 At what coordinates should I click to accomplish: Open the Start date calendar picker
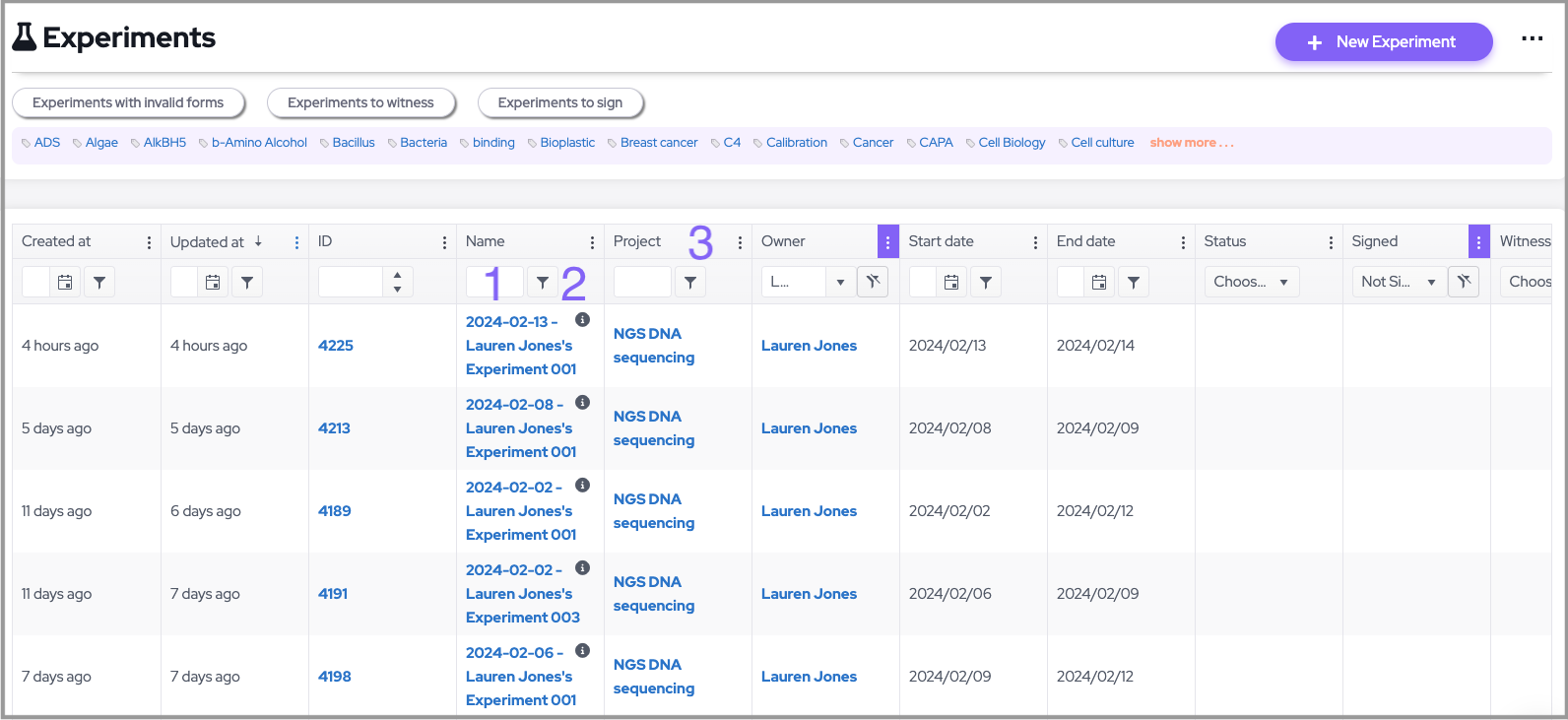[x=951, y=283]
